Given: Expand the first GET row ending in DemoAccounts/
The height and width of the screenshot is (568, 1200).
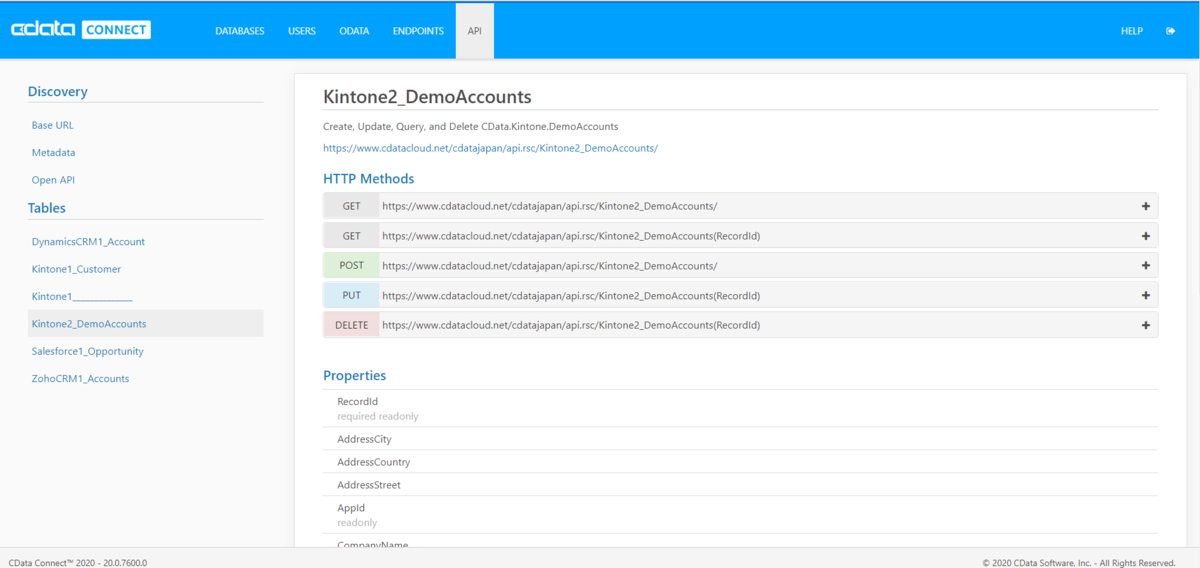Looking at the screenshot, I should point(1146,206).
